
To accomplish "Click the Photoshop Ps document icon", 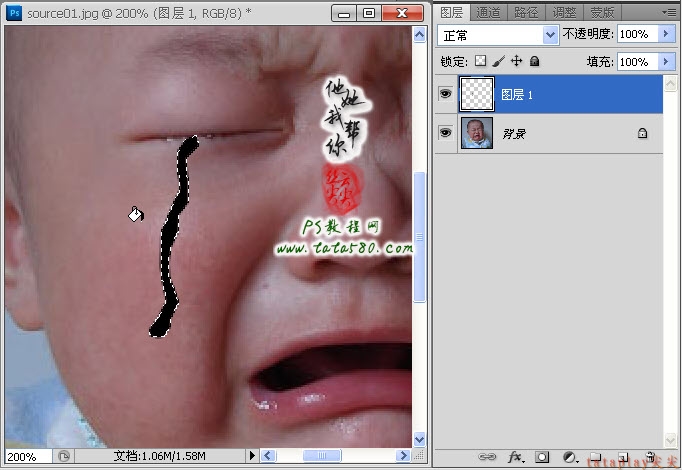I will [x=14, y=13].
